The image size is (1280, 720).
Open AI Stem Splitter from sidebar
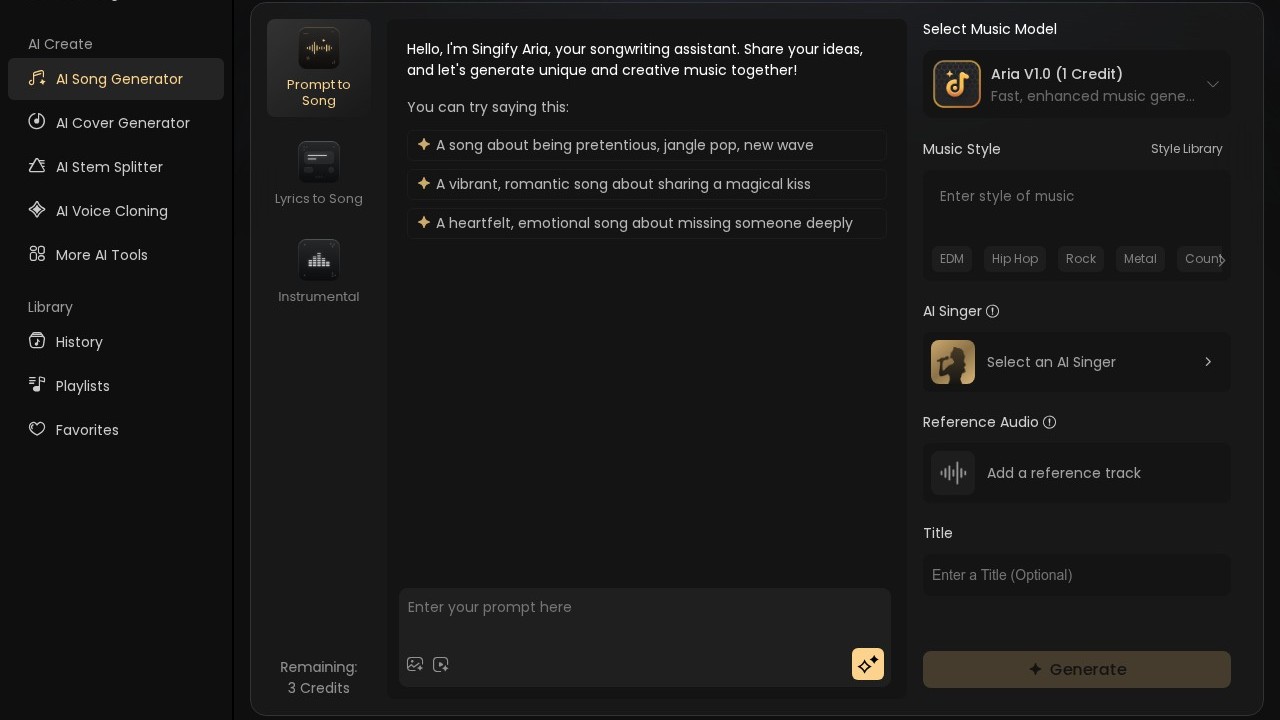(x=109, y=167)
